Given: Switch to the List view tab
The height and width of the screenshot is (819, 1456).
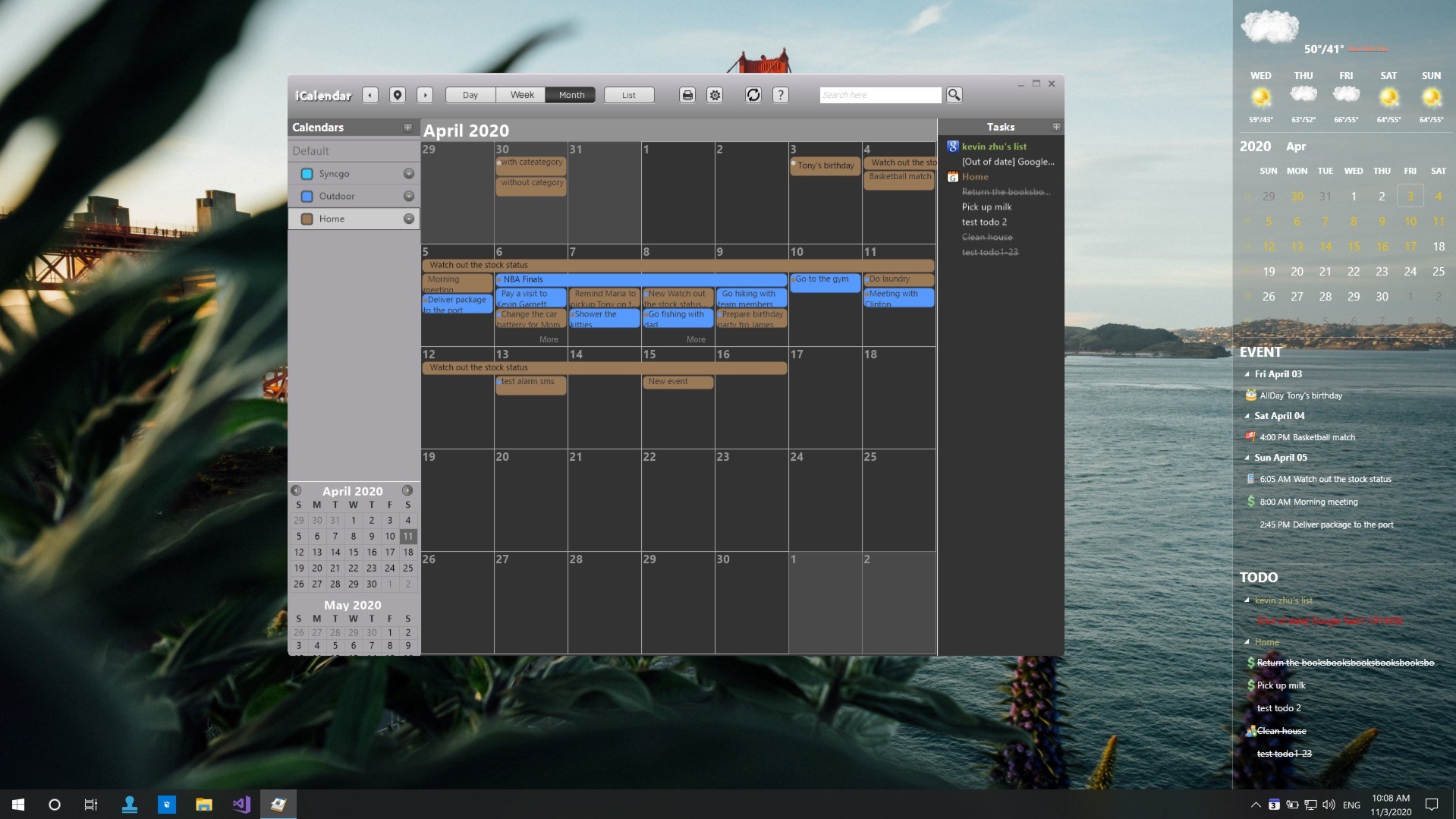Looking at the screenshot, I should (628, 95).
